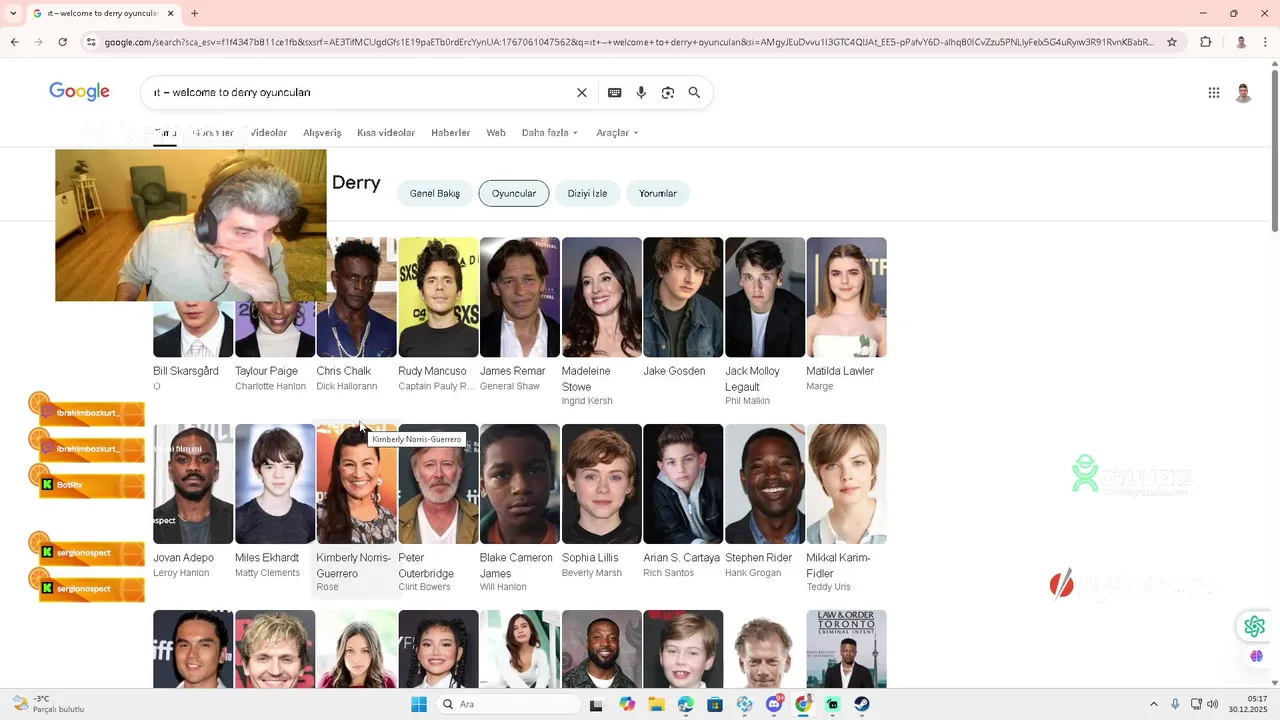The height and width of the screenshot is (720, 1280).
Task: Open the weather widget in the taskbar
Action: click(48, 704)
